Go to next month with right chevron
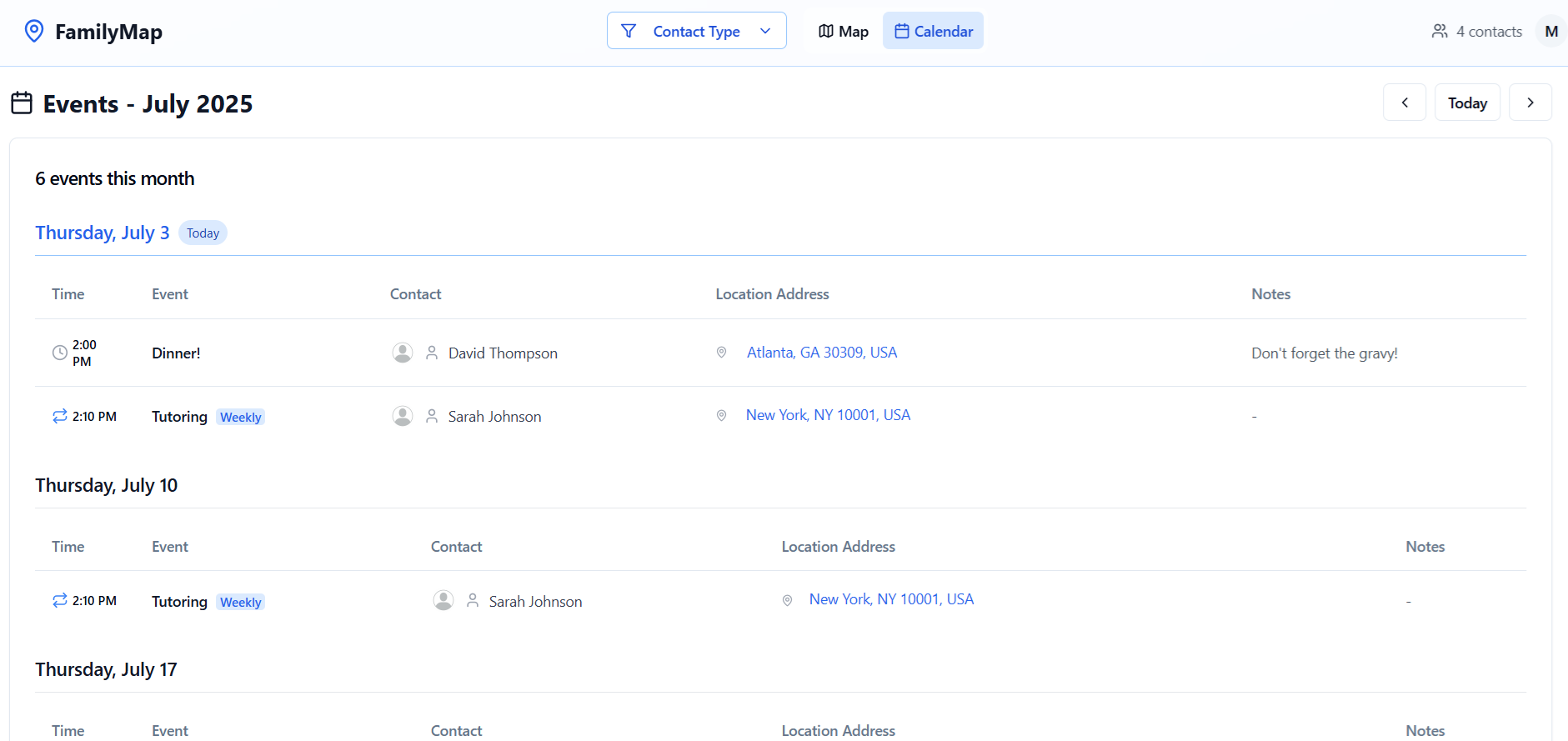Image resolution: width=1568 pixels, height=741 pixels. click(x=1530, y=103)
